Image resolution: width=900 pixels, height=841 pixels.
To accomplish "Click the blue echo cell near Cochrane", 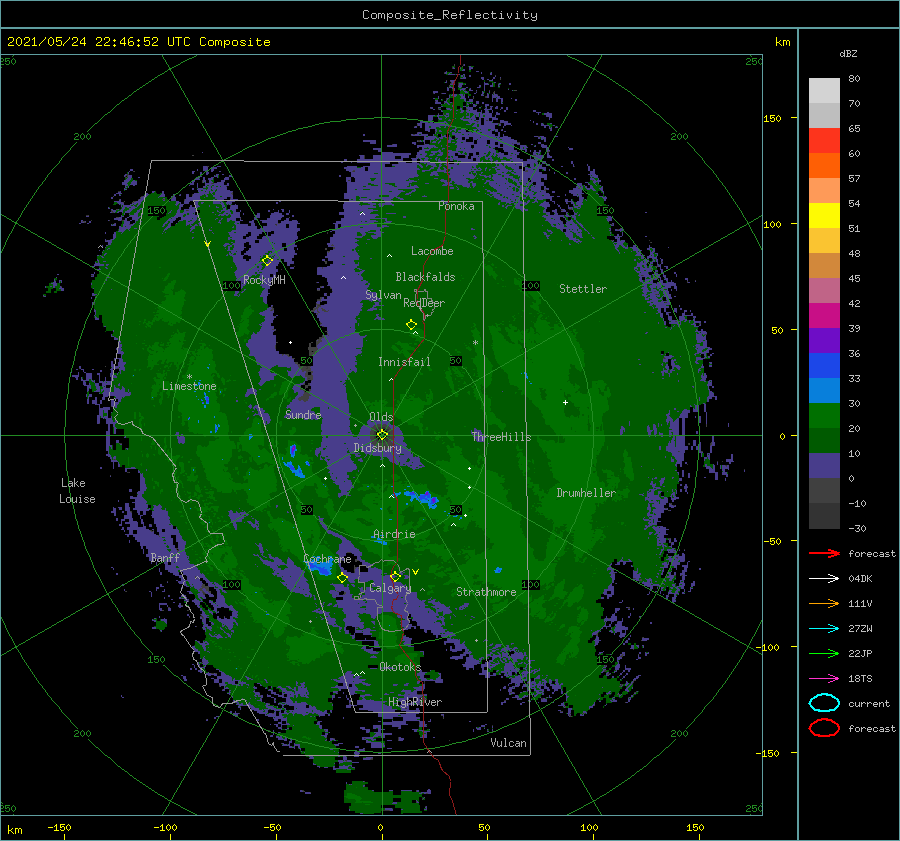I will pos(320,568).
